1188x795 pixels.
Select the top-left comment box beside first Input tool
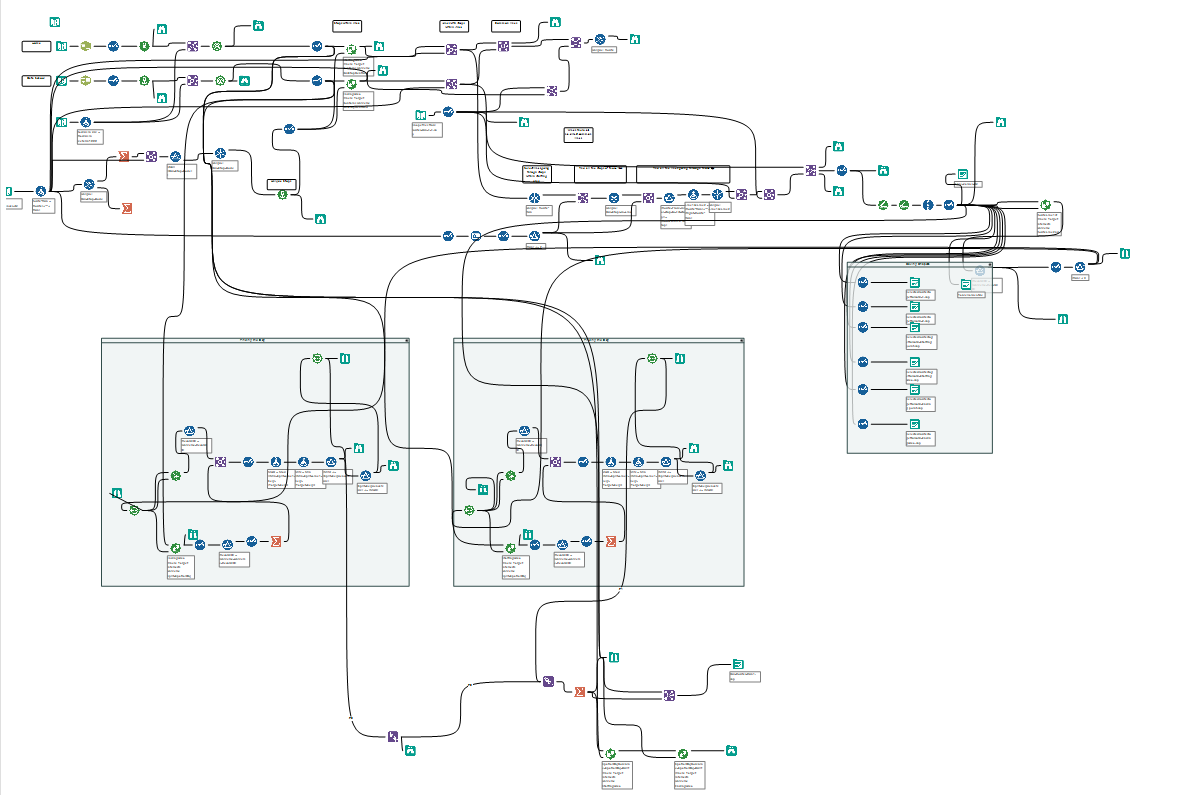coord(36,46)
